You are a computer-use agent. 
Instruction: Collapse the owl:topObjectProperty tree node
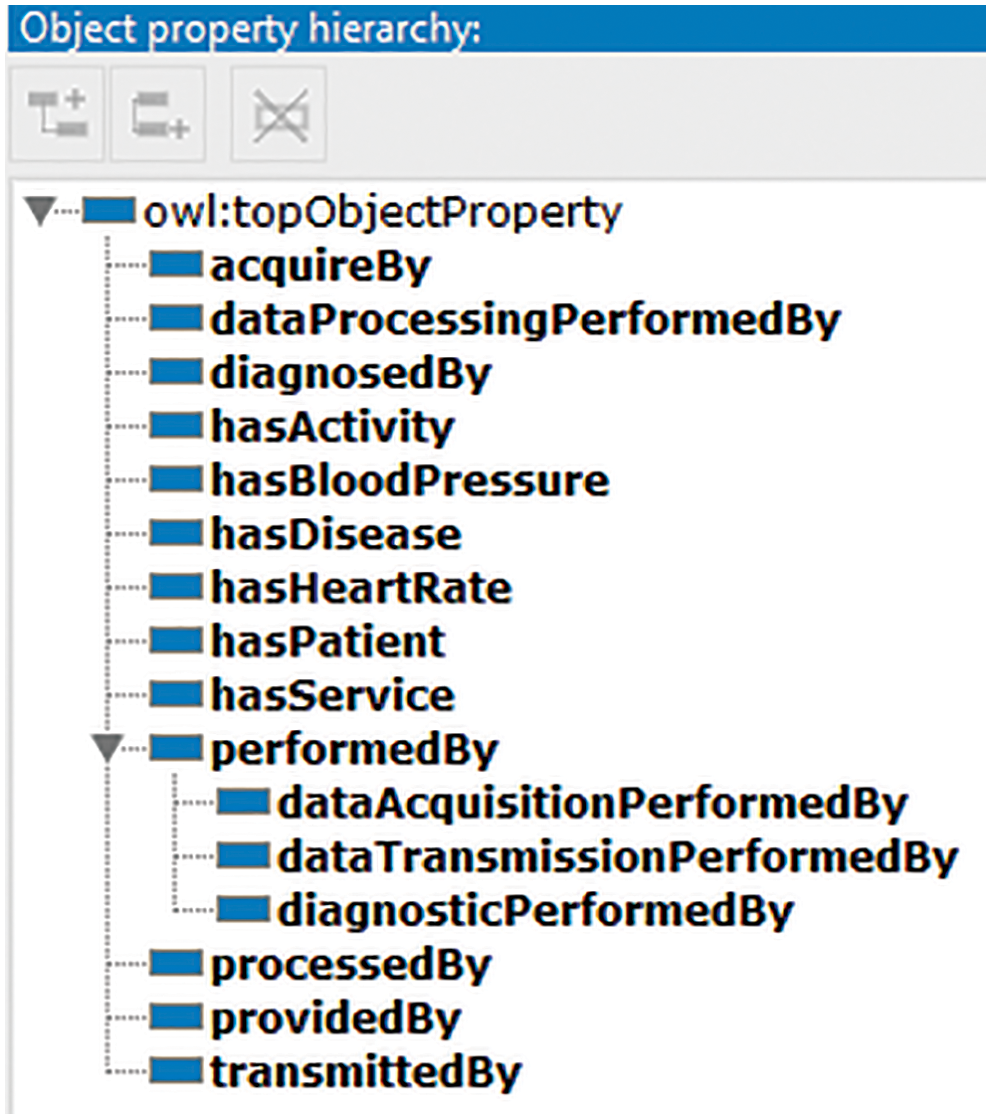39,212
